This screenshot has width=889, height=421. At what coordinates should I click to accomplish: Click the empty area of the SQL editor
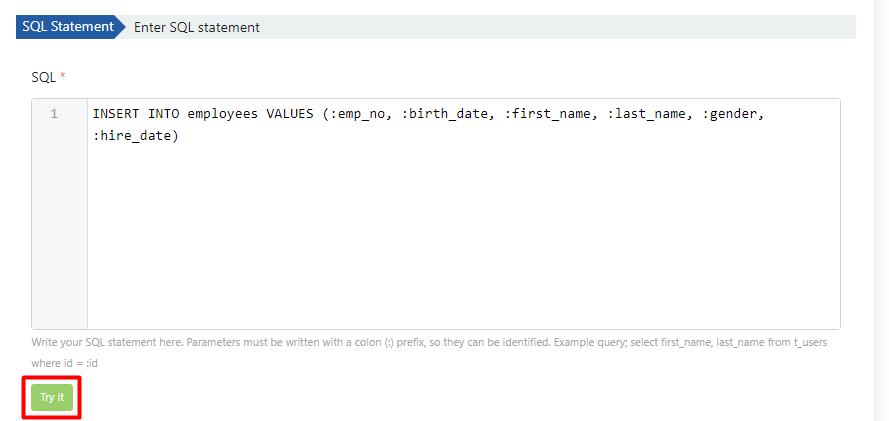(460, 240)
